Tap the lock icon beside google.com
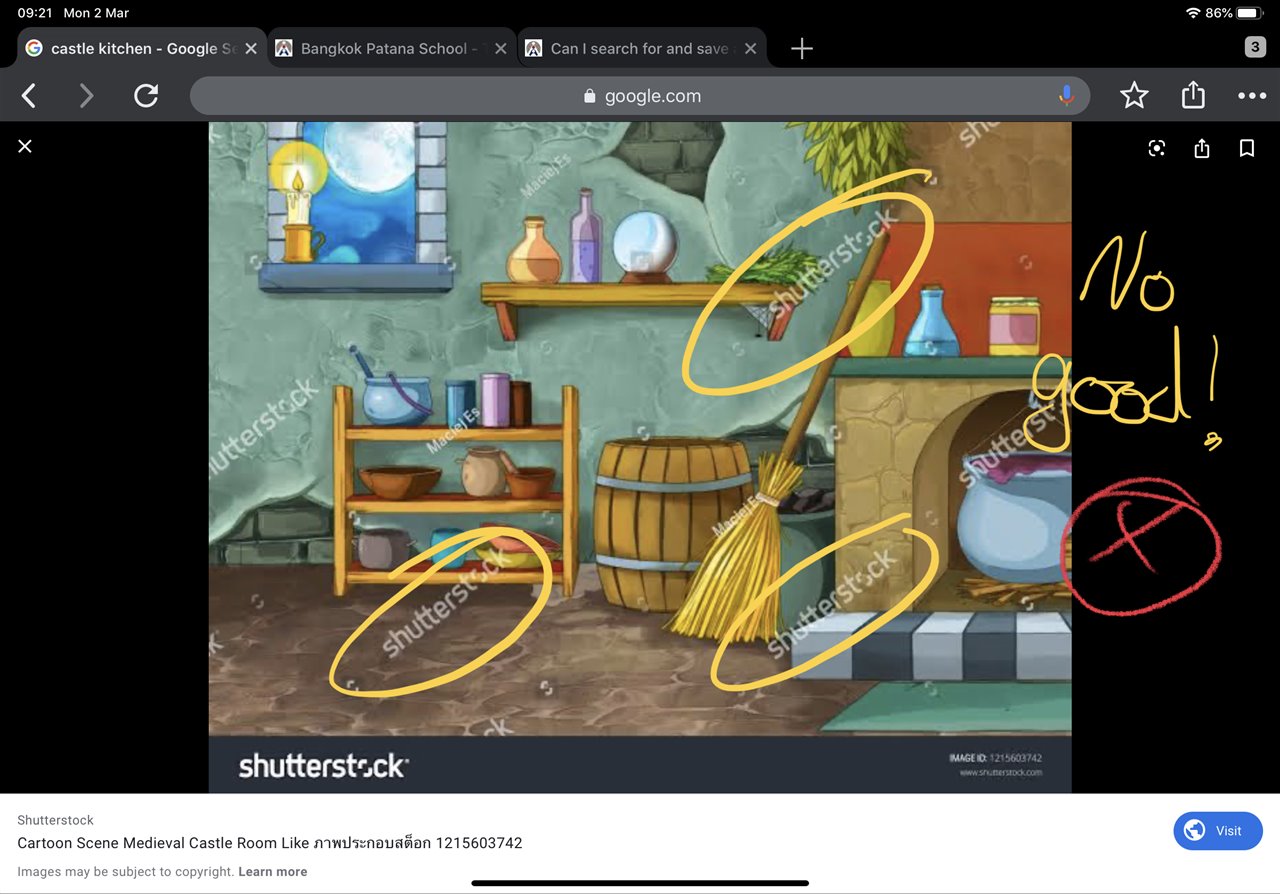 pos(589,96)
